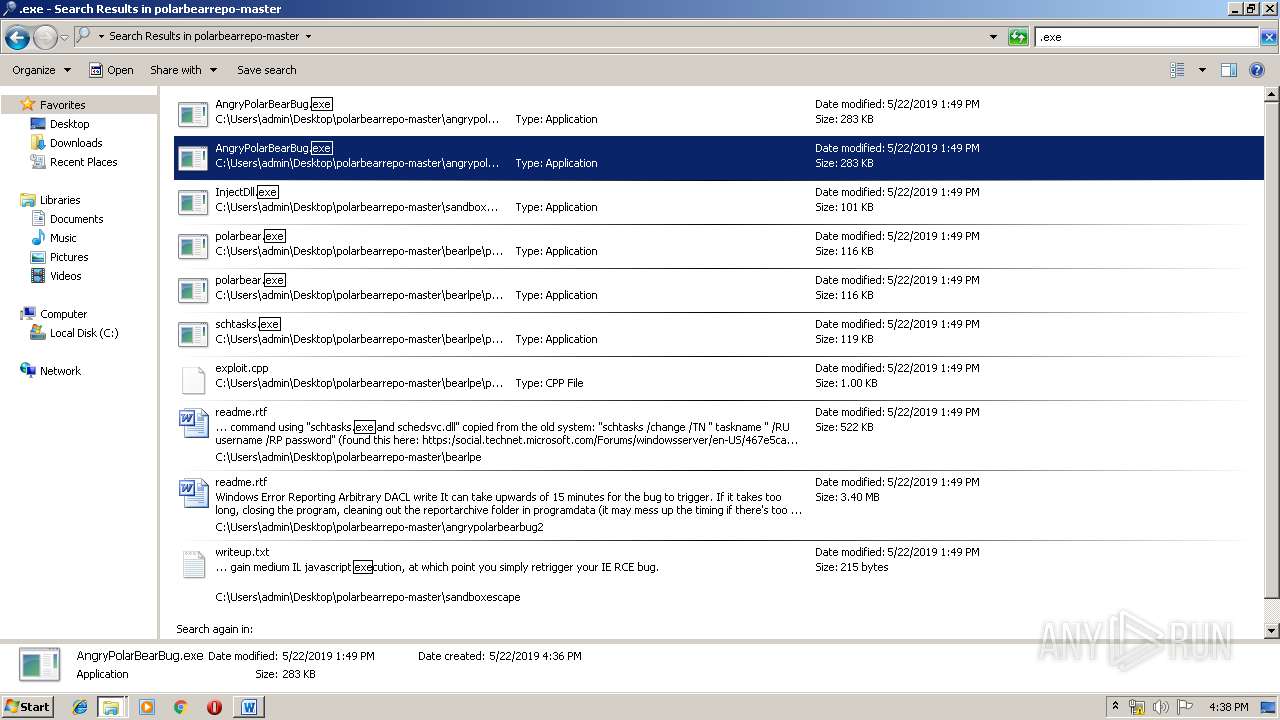
Task: Click the first AngryPolarBearBug.exe icon
Action: coord(193,113)
